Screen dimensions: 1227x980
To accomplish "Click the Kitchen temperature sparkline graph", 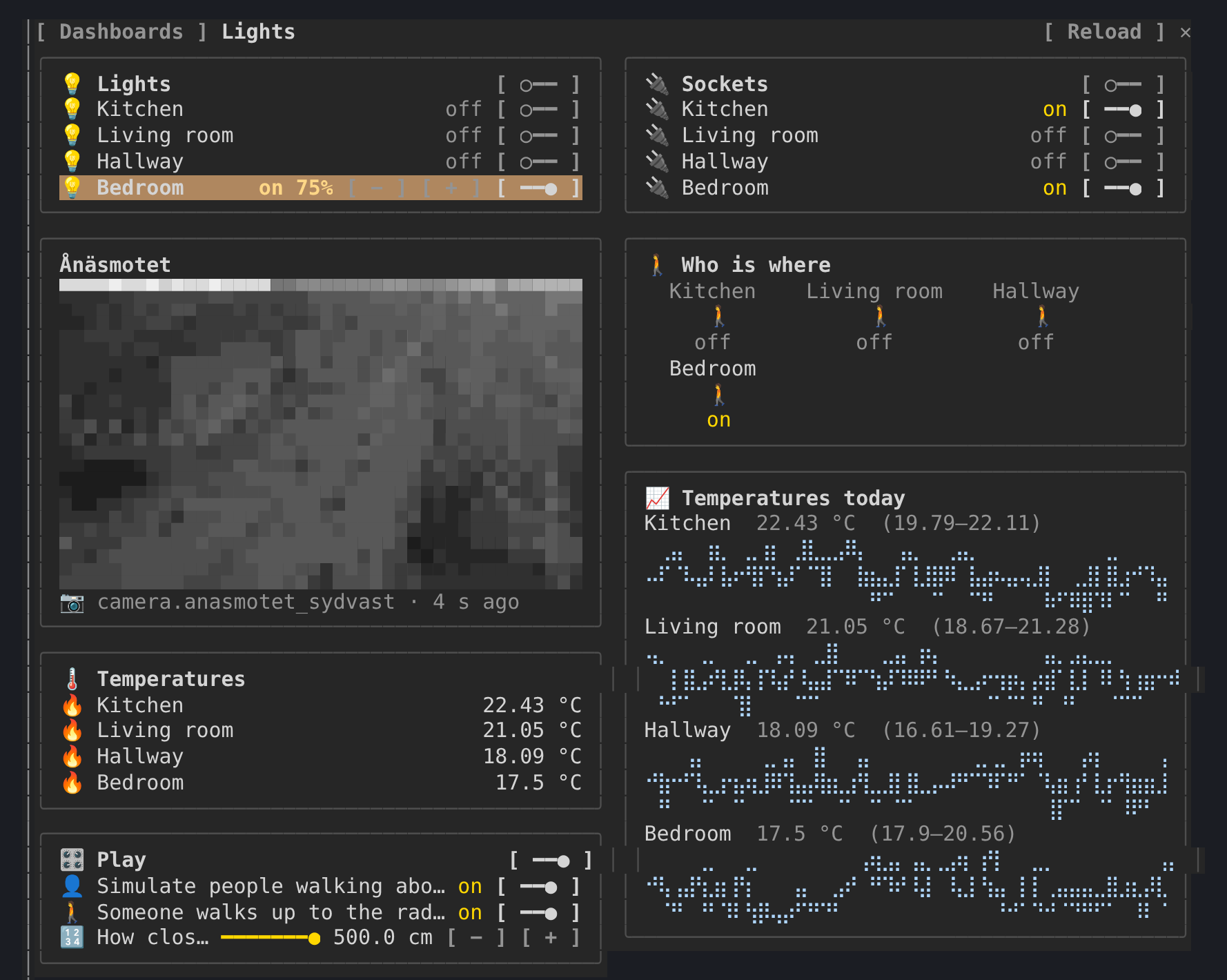I will point(906,575).
